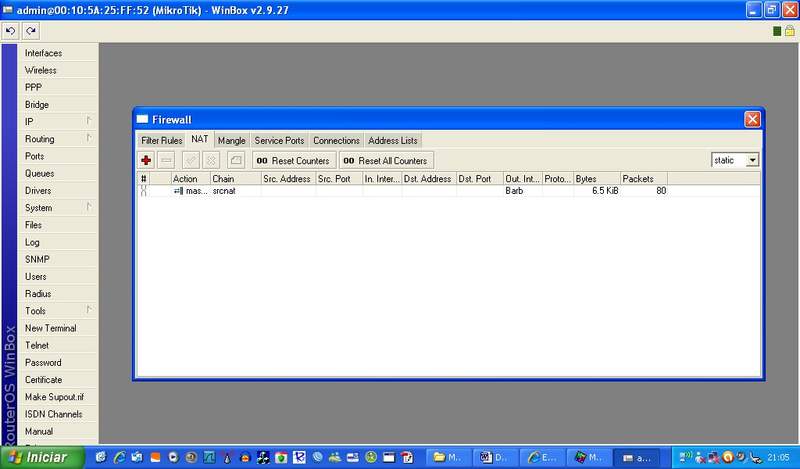
Task: Expand the IP submenu
Action: [x=58, y=121]
